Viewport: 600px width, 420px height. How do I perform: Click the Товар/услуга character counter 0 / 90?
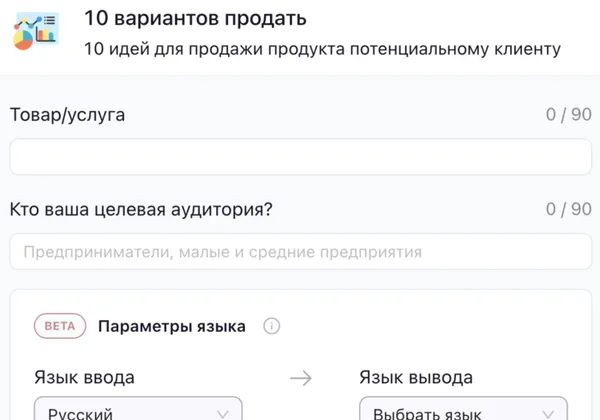point(568,115)
